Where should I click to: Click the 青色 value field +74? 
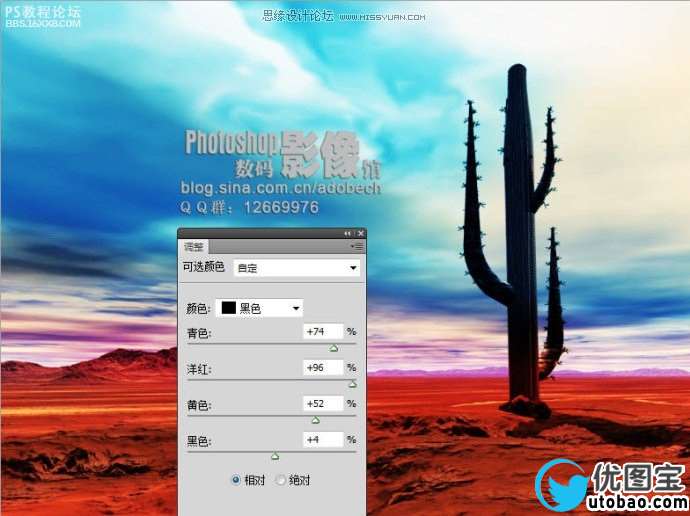323,331
